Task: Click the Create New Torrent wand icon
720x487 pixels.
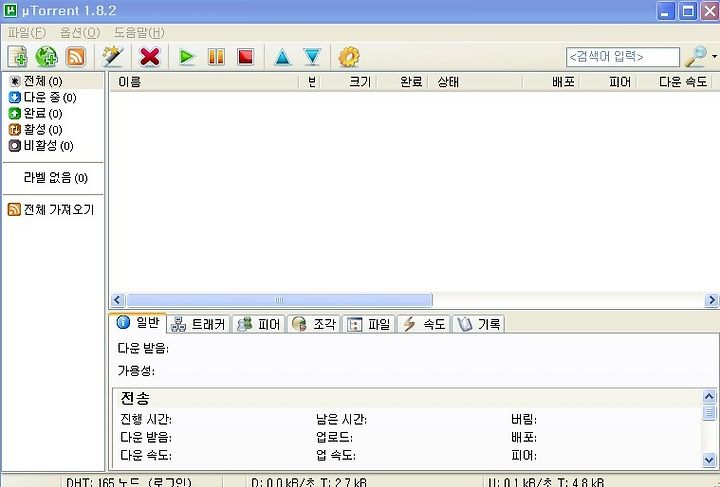Action: click(113, 57)
